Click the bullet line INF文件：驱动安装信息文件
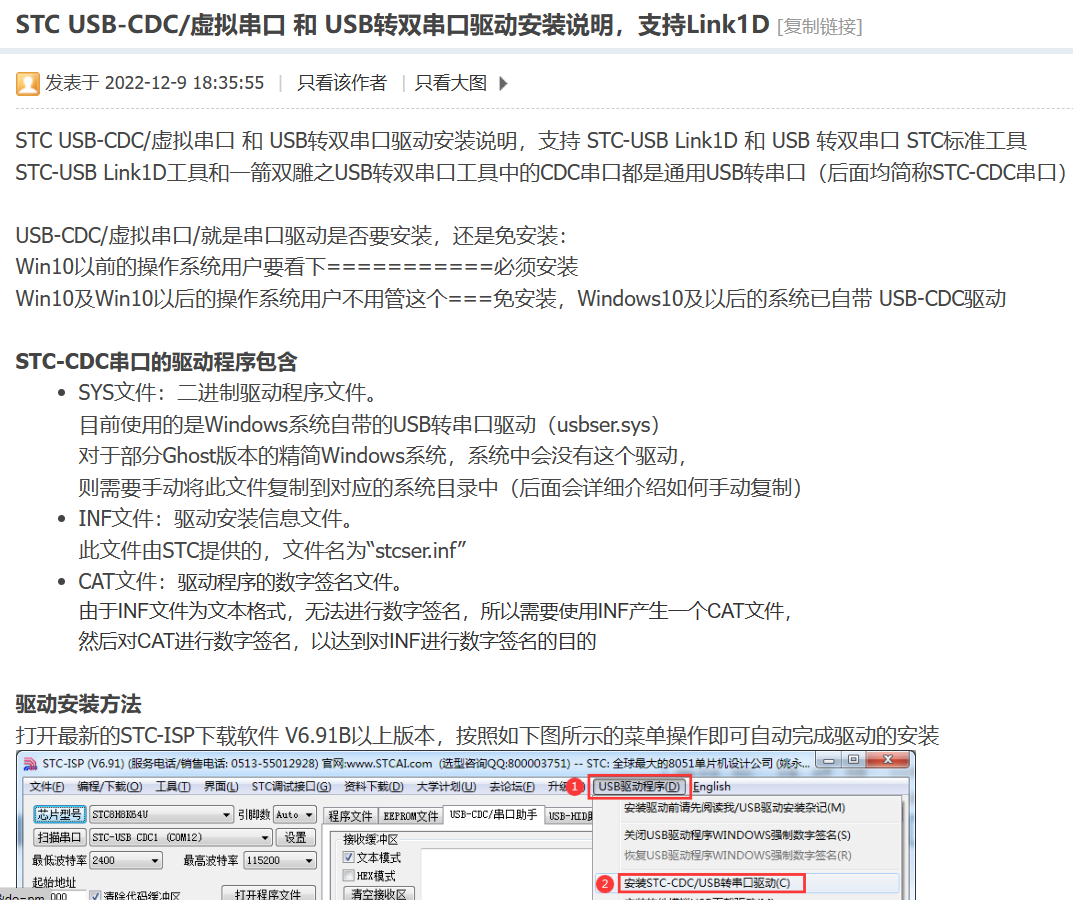1073x900 pixels. tap(216, 519)
